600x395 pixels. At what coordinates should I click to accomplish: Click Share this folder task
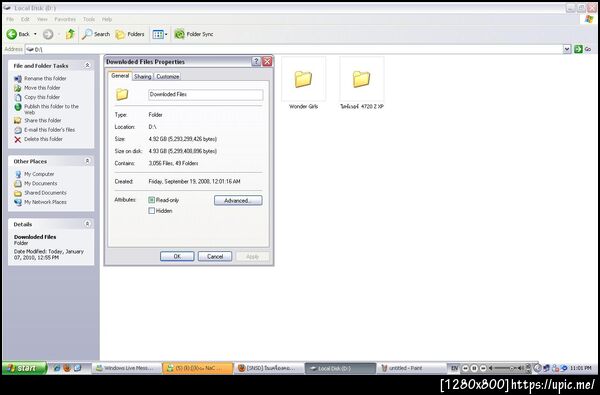(38, 120)
